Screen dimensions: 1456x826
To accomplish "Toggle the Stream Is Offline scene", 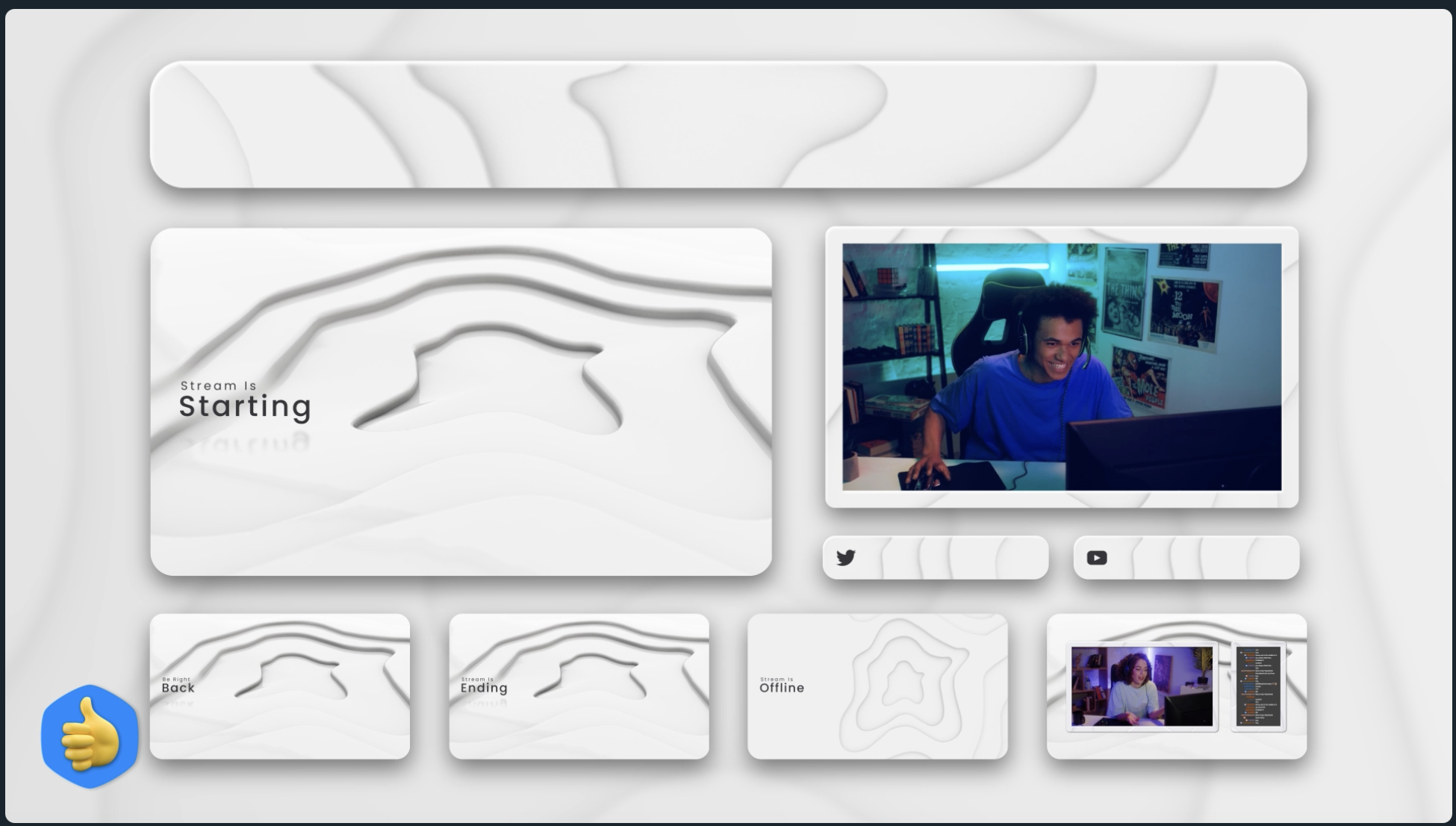I will point(878,686).
